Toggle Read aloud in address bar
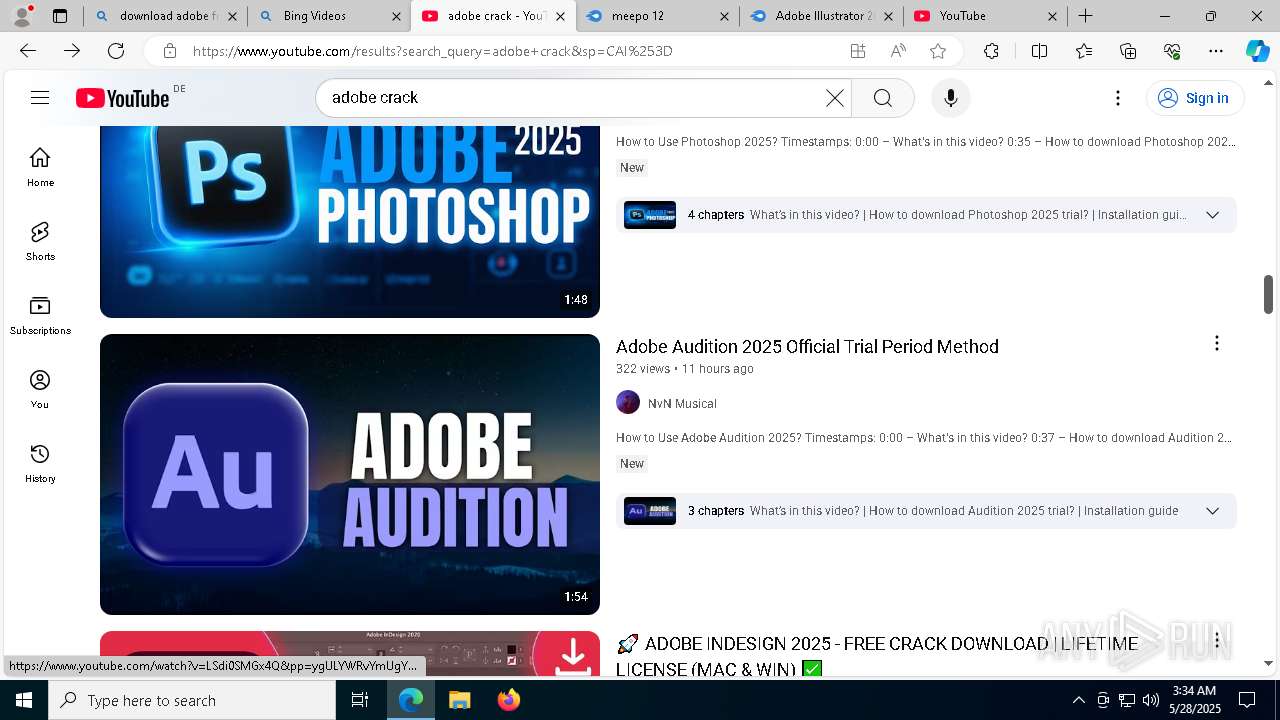 tap(897, 51)
